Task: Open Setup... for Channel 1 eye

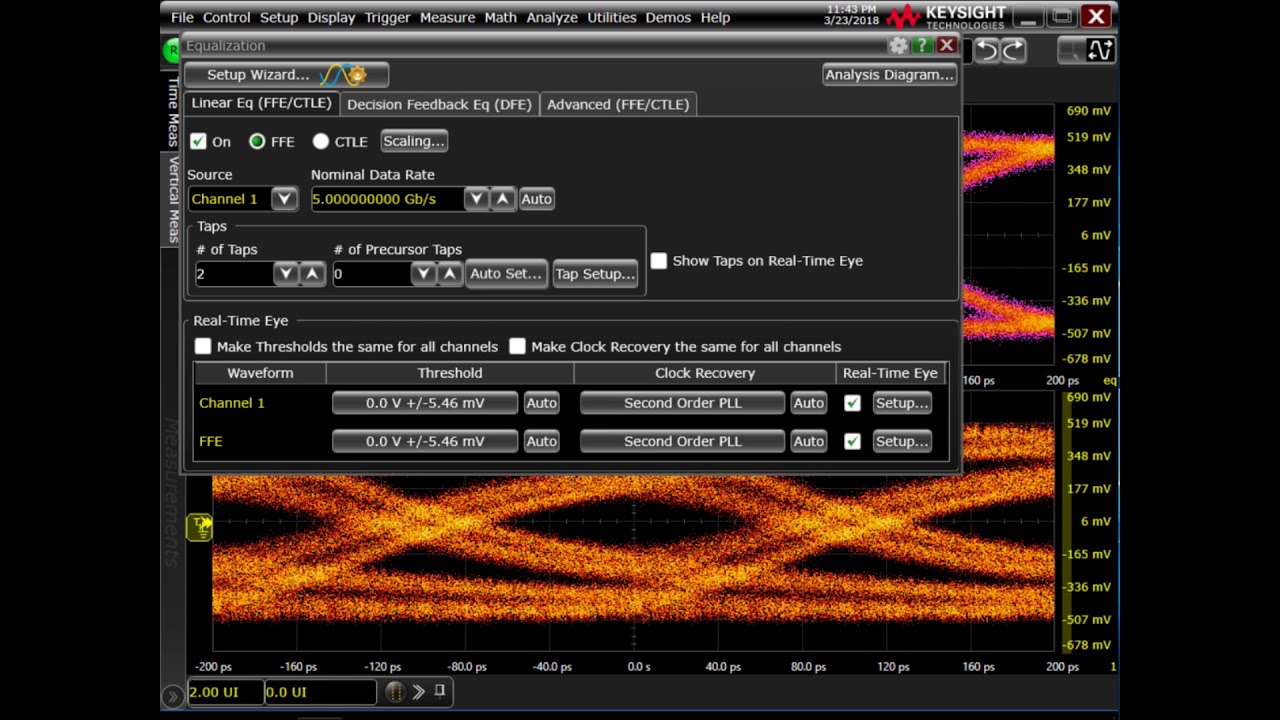Action: [902, 403]
